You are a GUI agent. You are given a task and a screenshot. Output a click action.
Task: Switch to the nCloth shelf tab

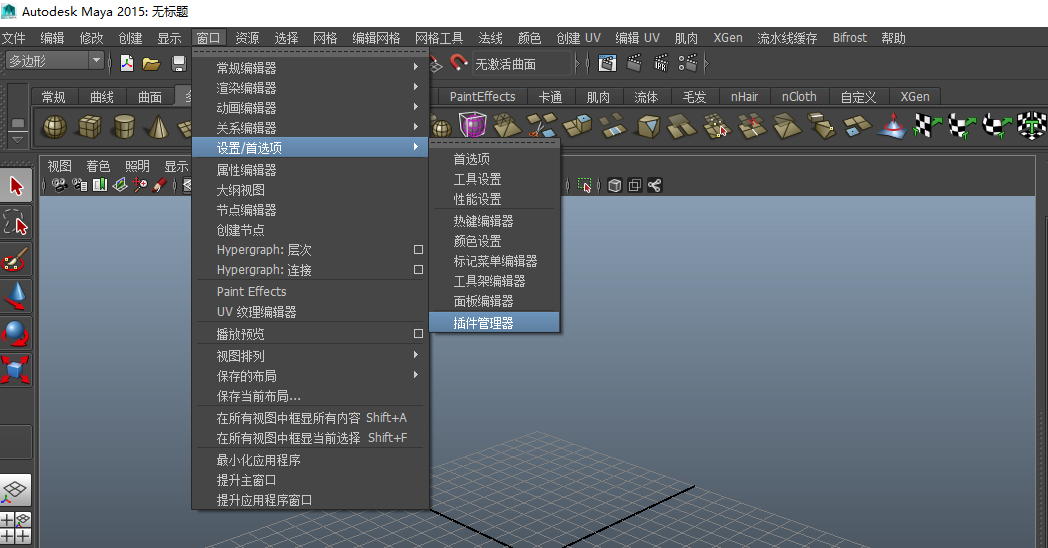(x=799, y=97)
